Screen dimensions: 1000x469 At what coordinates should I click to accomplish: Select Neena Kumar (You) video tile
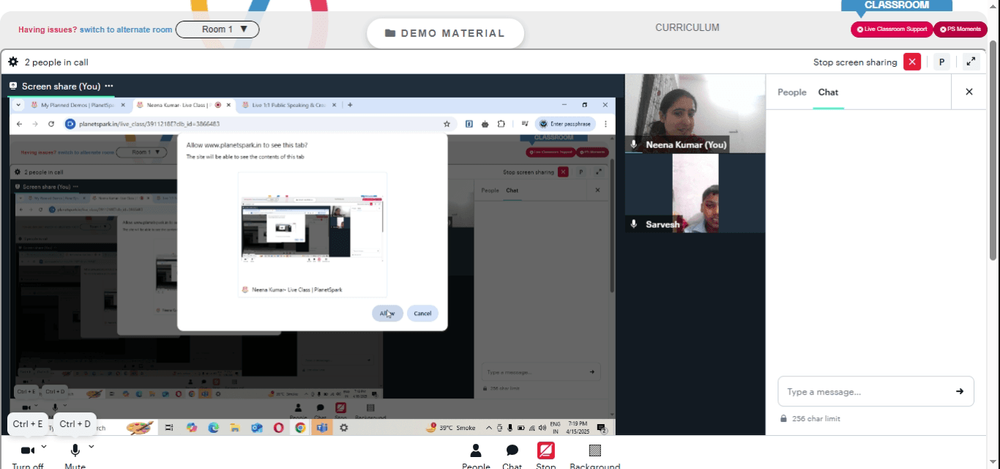pos(695,114)
